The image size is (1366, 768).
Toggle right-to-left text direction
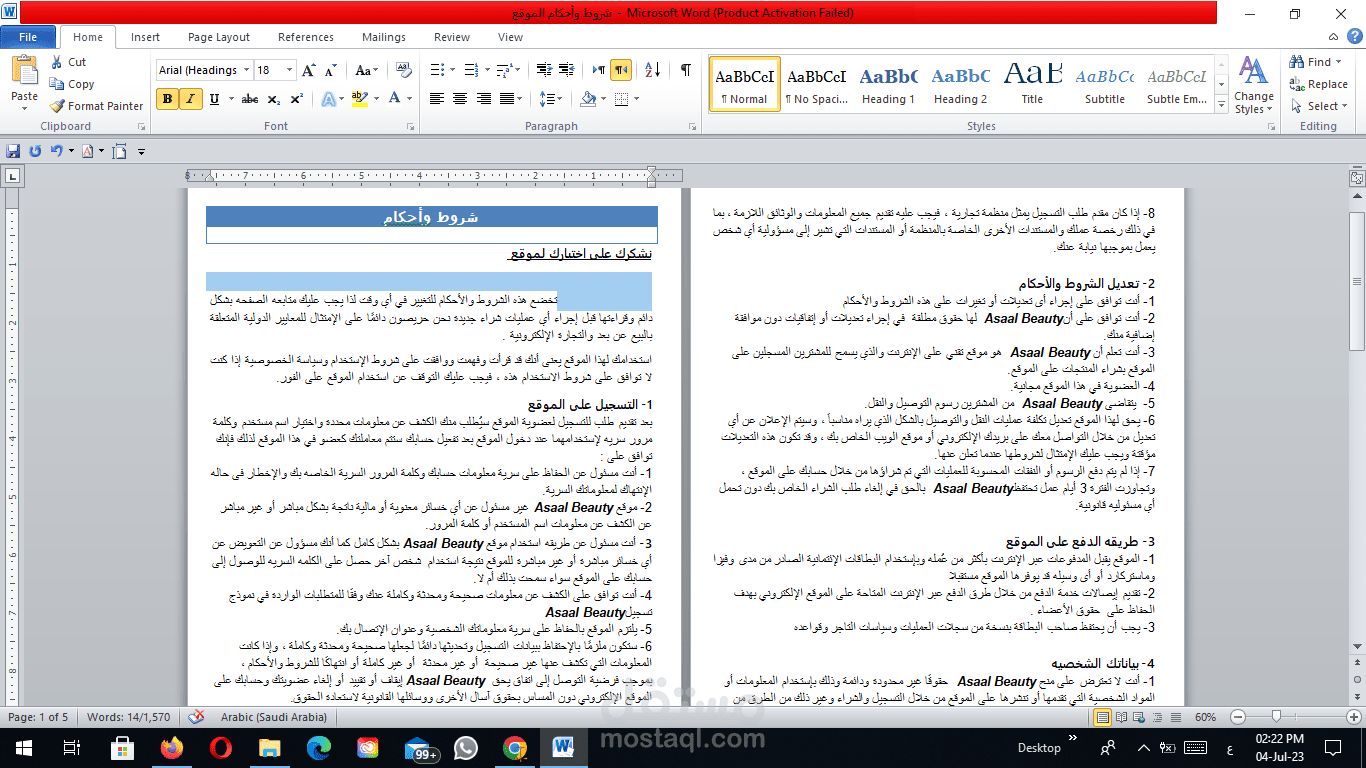[621, 70]
